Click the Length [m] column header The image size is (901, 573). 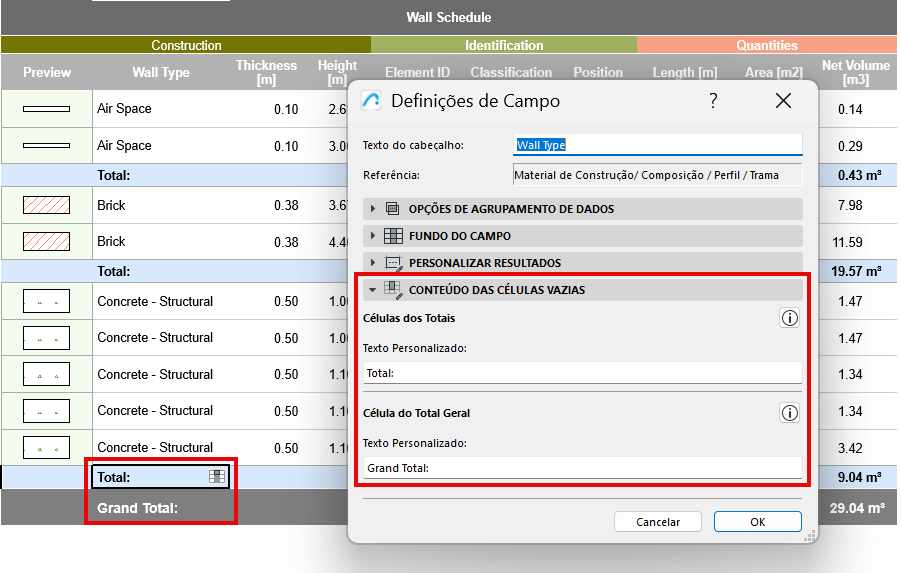click(684, 72)
